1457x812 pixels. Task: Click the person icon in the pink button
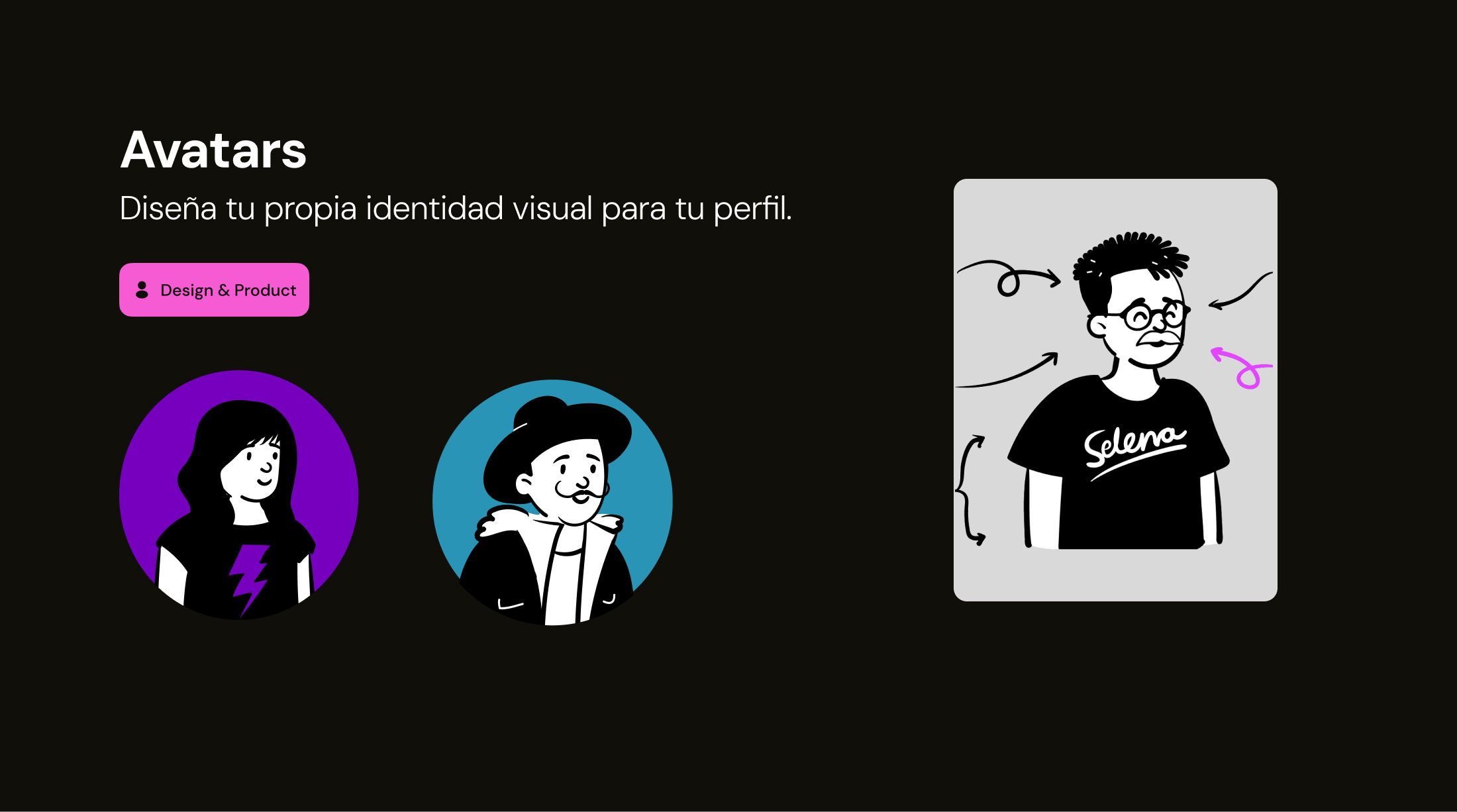(x=142, y=290)
